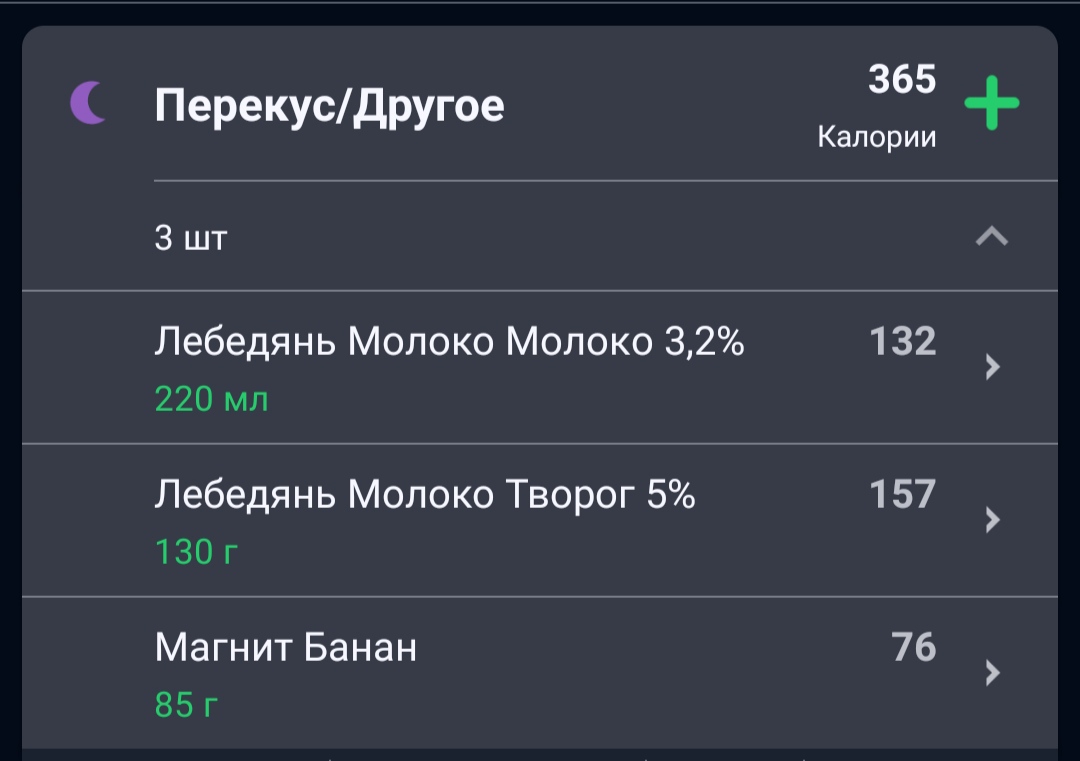1080x761 pixels.
Task: Tap the 76 calorie value for banana
Action: [914, 647]
